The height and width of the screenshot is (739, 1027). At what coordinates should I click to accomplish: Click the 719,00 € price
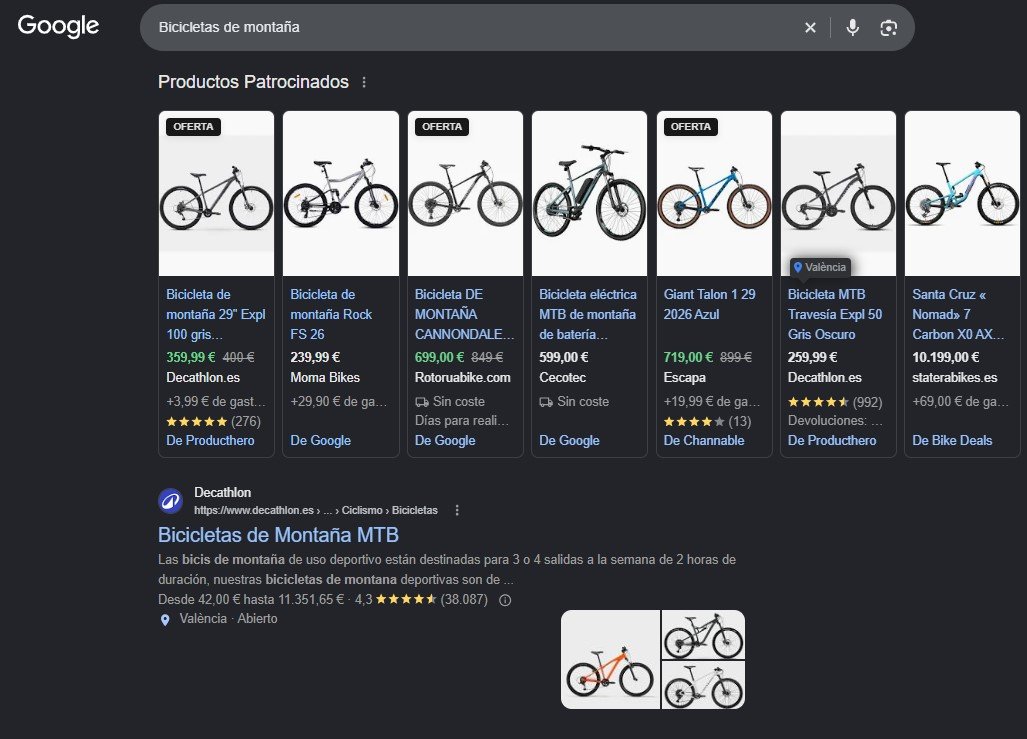688,357
